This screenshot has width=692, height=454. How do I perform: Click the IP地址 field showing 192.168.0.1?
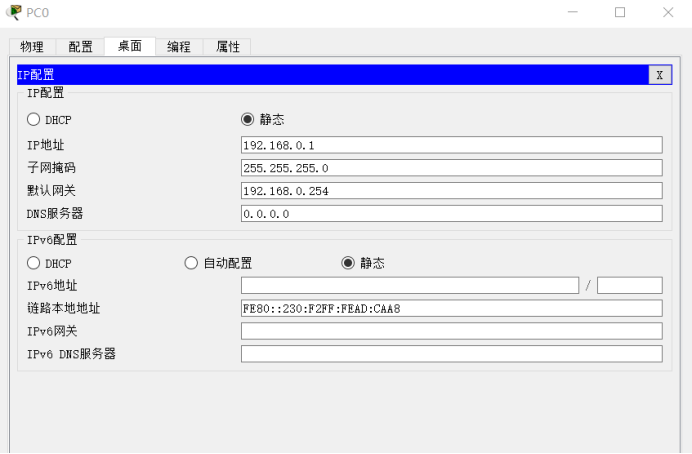[451, 145]
